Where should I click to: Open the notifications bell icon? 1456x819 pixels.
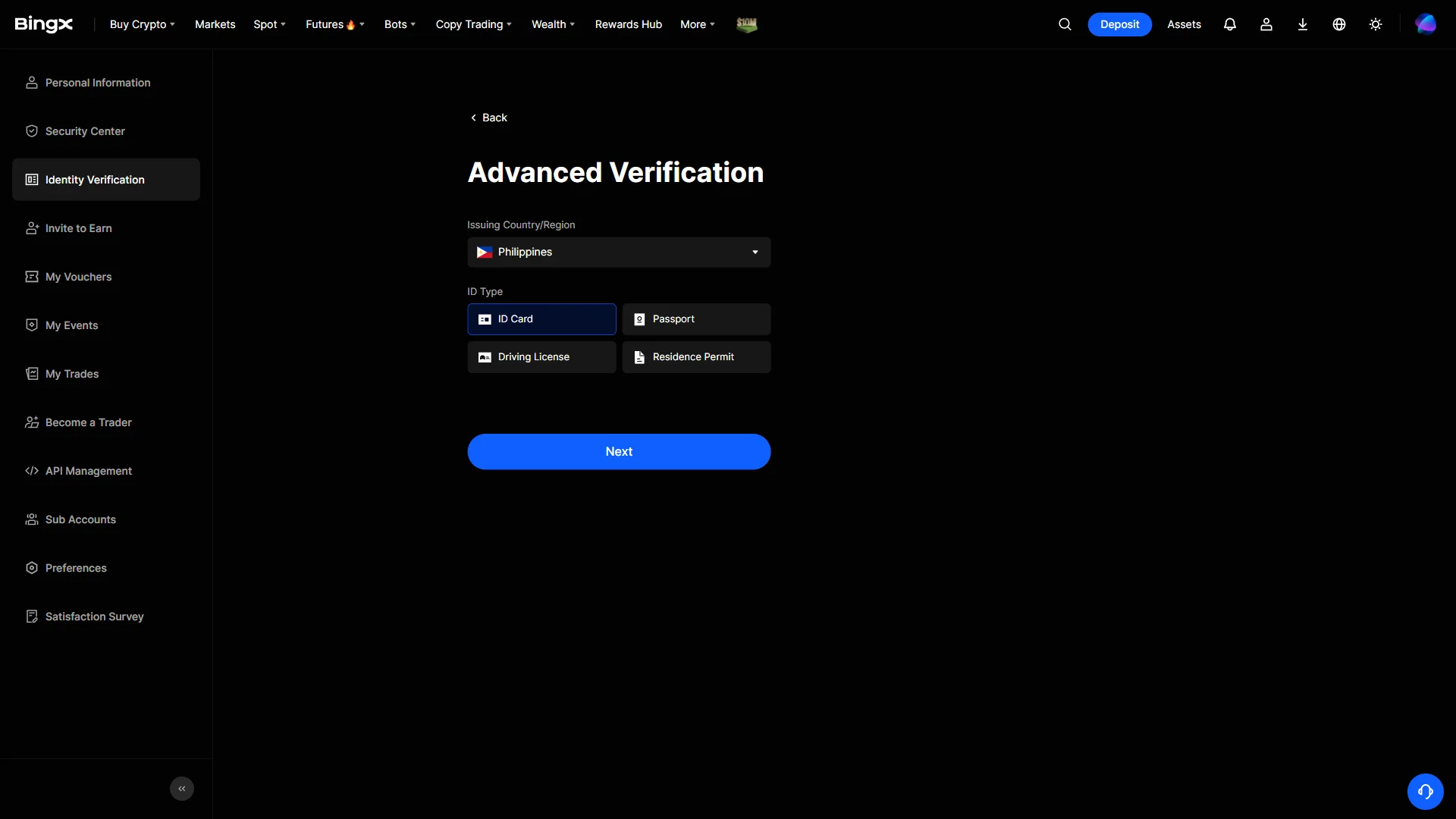pos(1230,24)
